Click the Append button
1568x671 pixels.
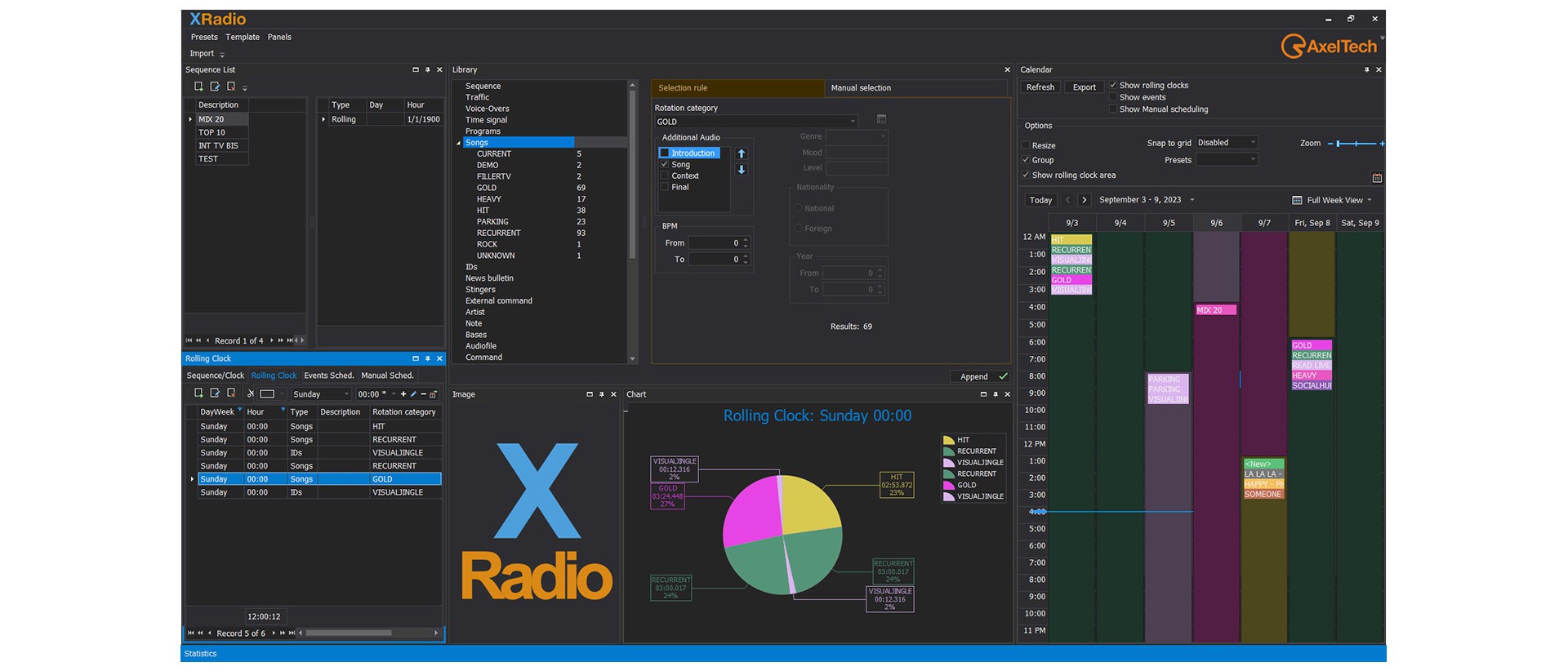pyautogui.click(x=979, y=376)
